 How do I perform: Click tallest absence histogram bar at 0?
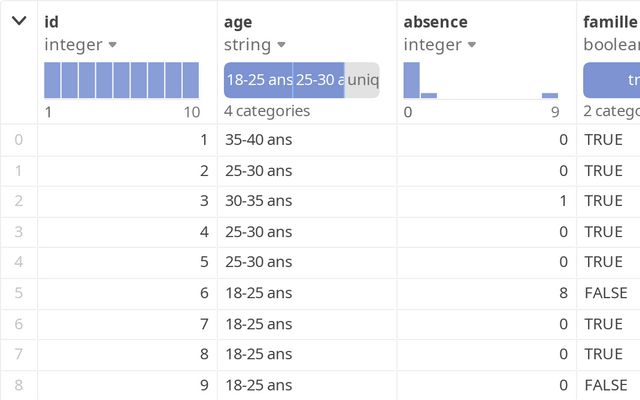coord(411,80)
